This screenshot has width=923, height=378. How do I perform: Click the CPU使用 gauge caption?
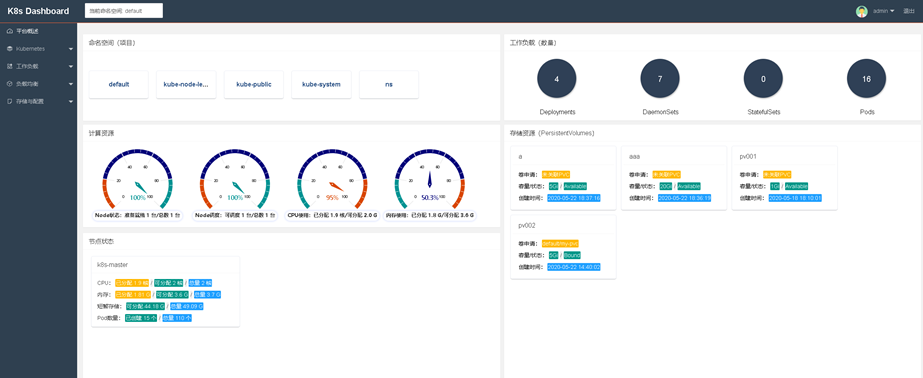point(332,215)
